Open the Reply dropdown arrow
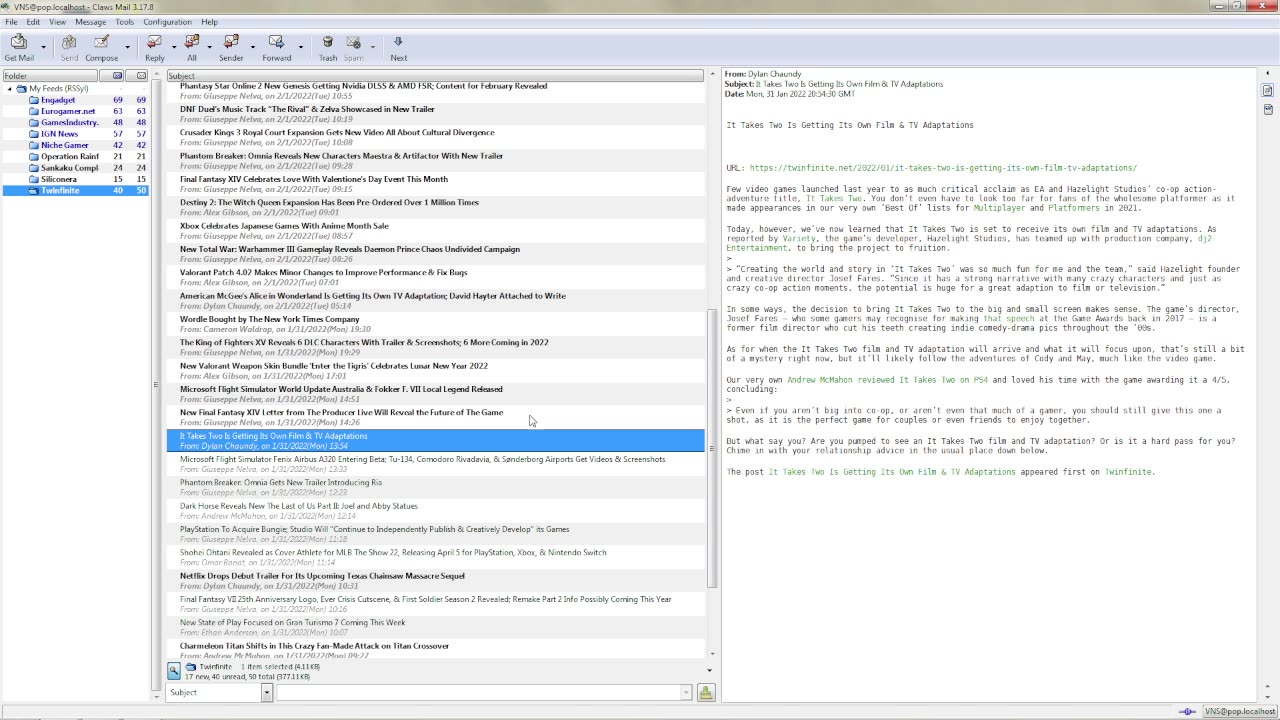 (174, 47)
